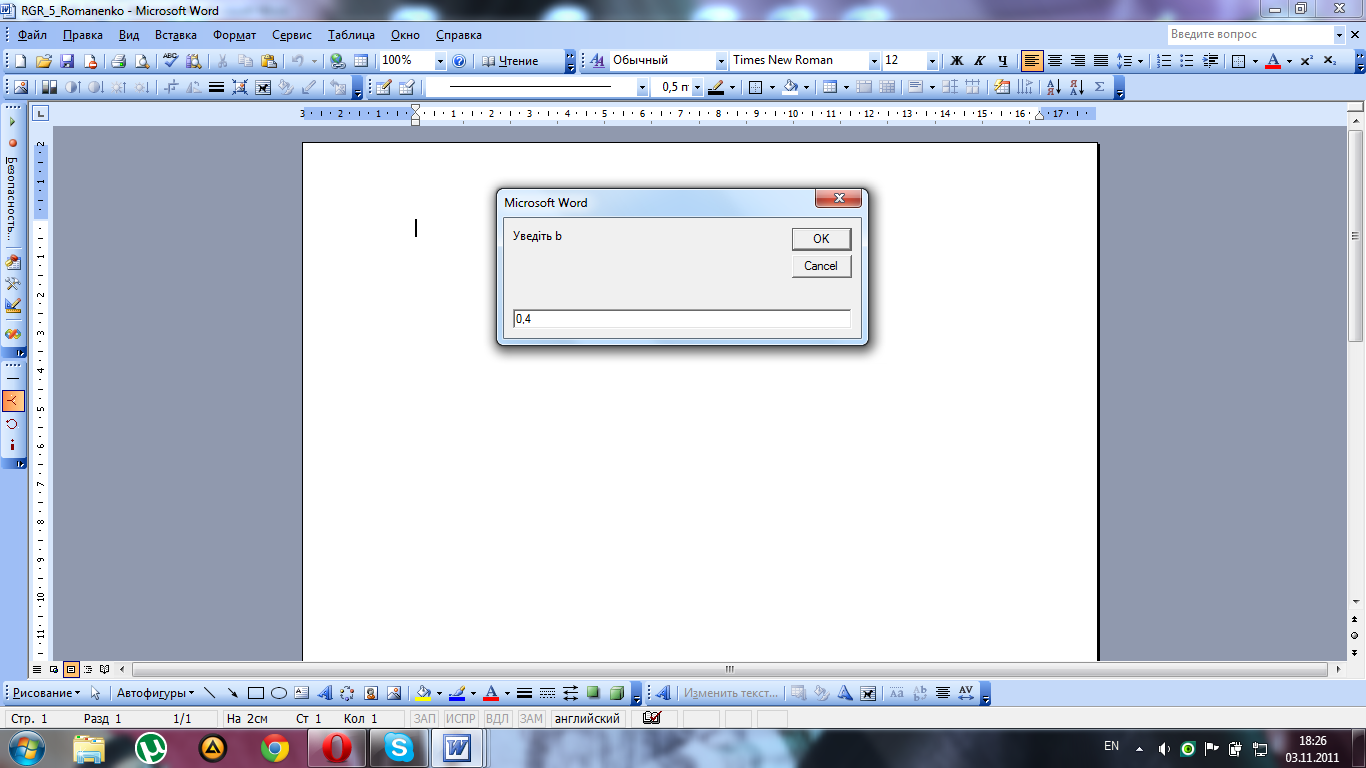
Task: Click the Line Style icon on picture toolbar
Action: click(x=216, y=87)
